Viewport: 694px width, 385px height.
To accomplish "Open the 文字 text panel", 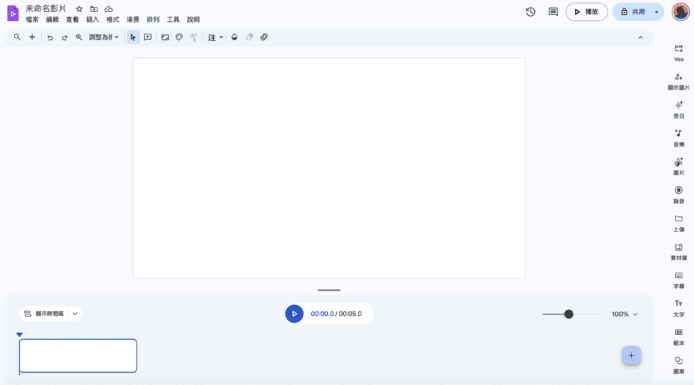I will pos(679,308).
